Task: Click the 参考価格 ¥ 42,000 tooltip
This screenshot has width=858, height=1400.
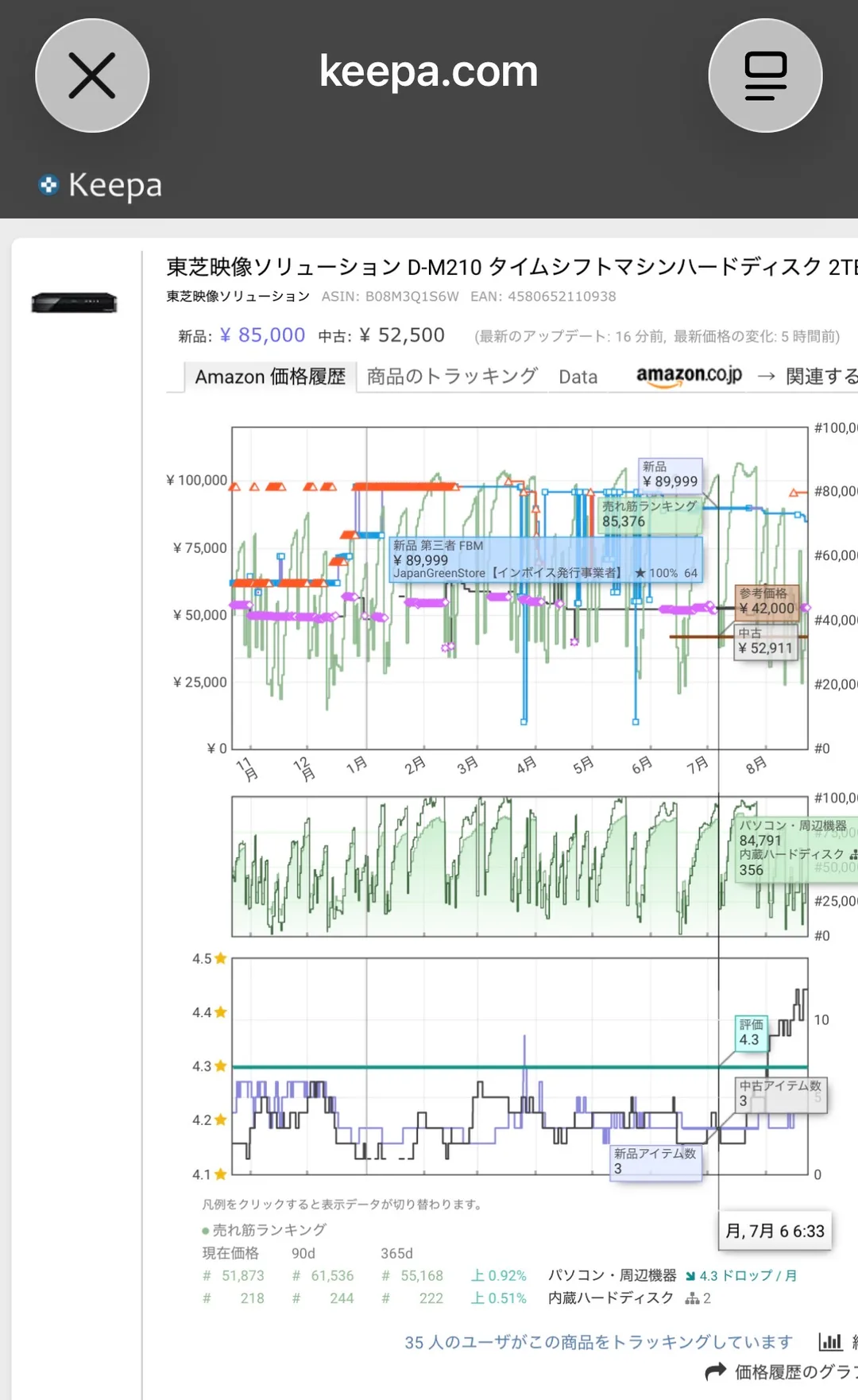Action: (x=767, y=601)
